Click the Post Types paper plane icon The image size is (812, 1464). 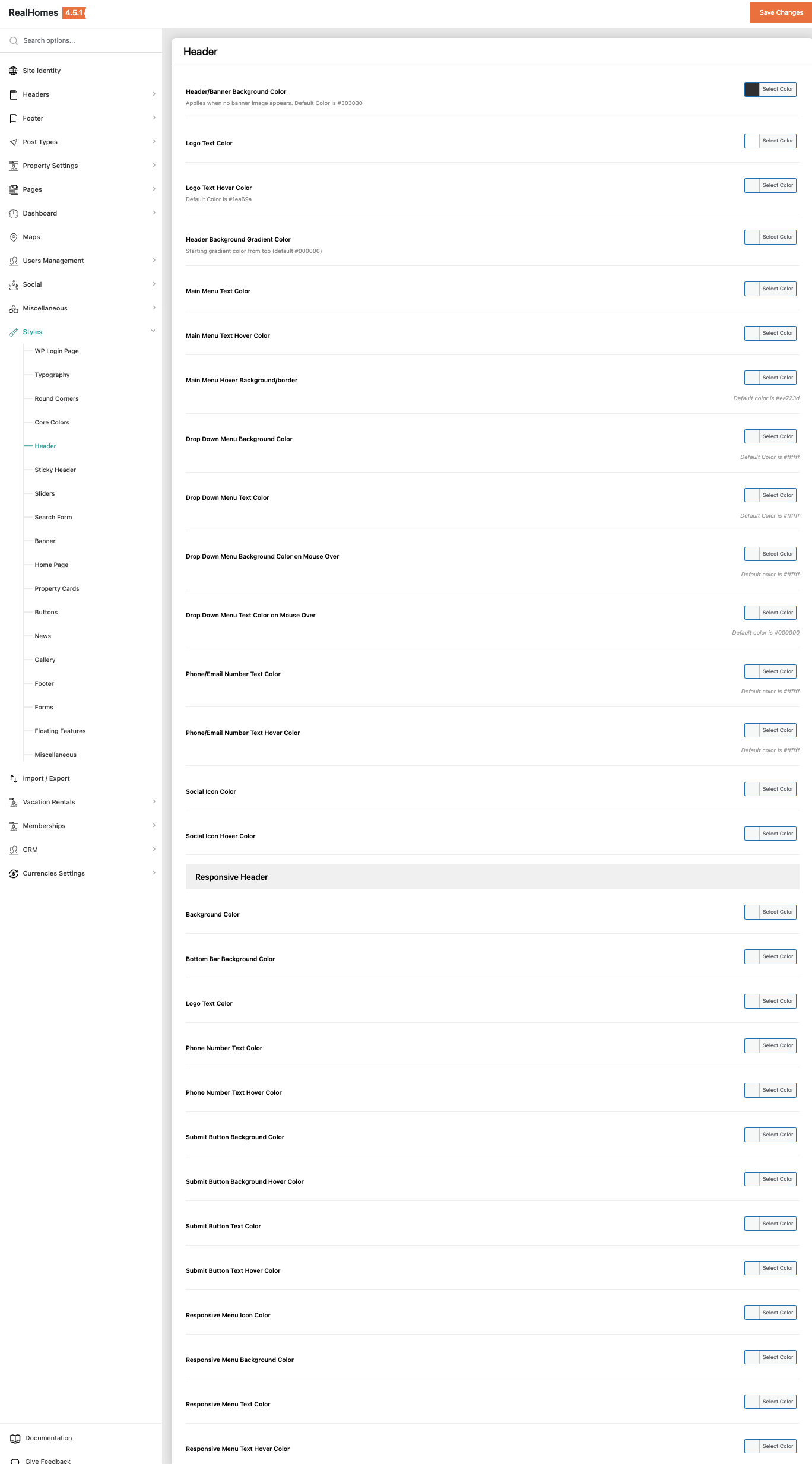click(x=13, y=142)
